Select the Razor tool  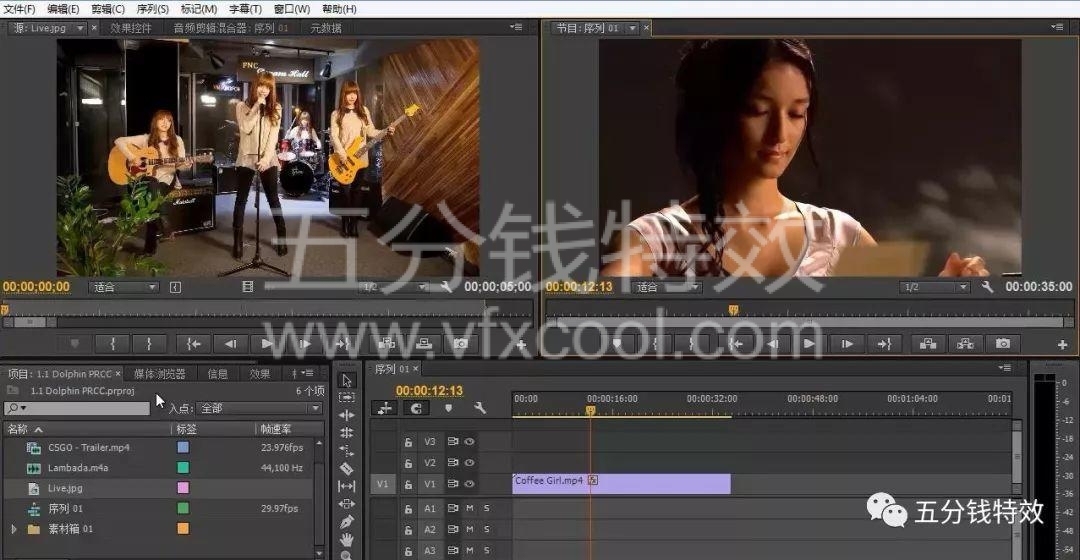(x=346, y=468)
